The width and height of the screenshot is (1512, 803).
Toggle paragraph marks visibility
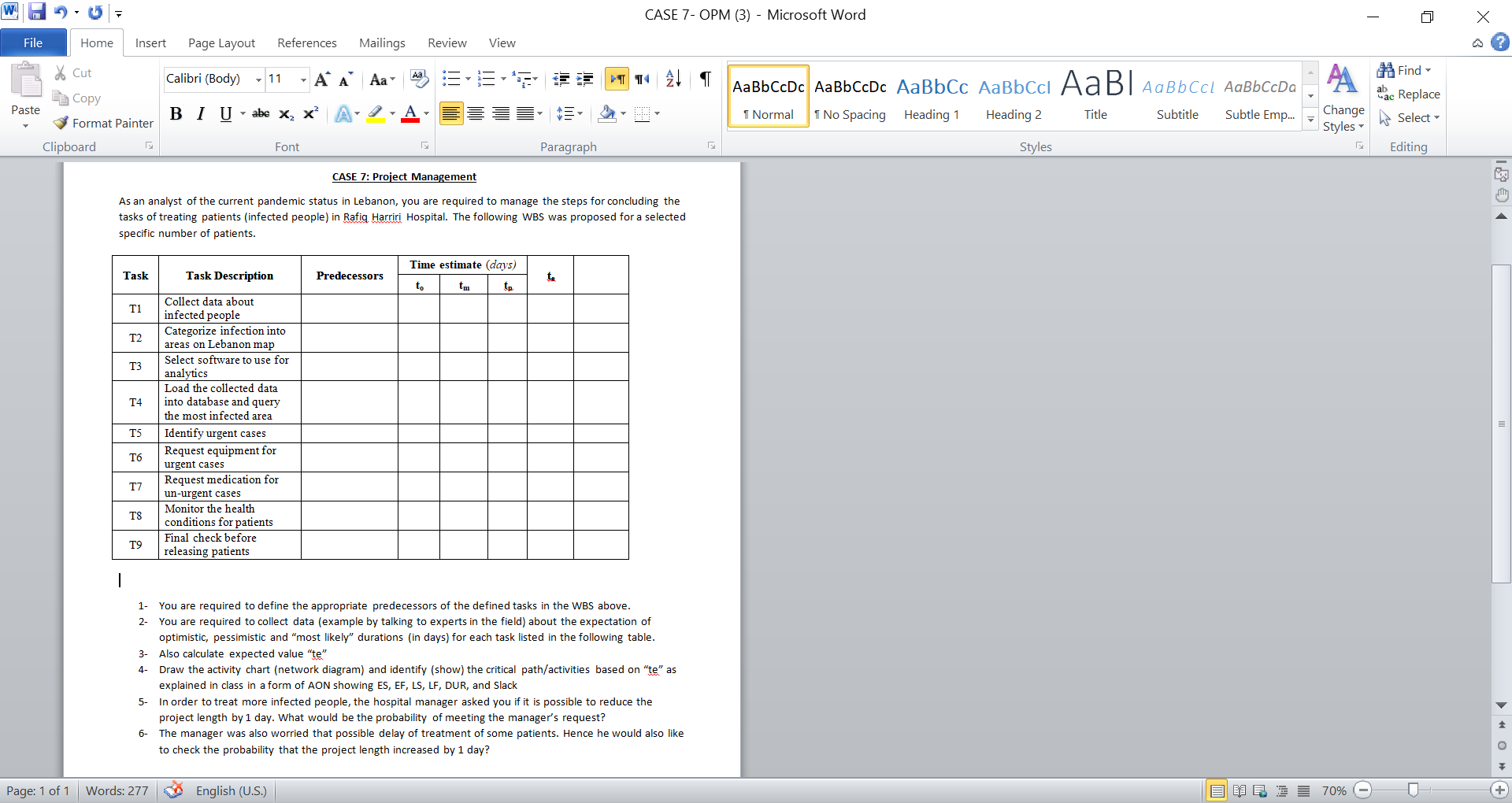[x=705, y=79]
